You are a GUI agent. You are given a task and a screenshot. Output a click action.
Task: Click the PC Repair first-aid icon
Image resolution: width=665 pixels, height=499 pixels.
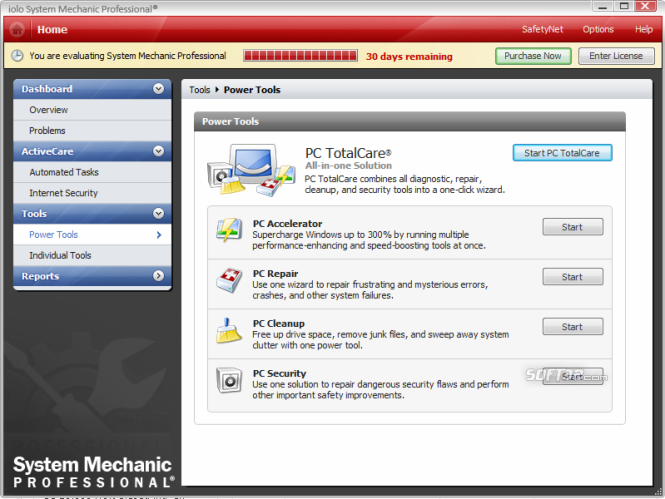pyautogui.click(x=229, y=280)
